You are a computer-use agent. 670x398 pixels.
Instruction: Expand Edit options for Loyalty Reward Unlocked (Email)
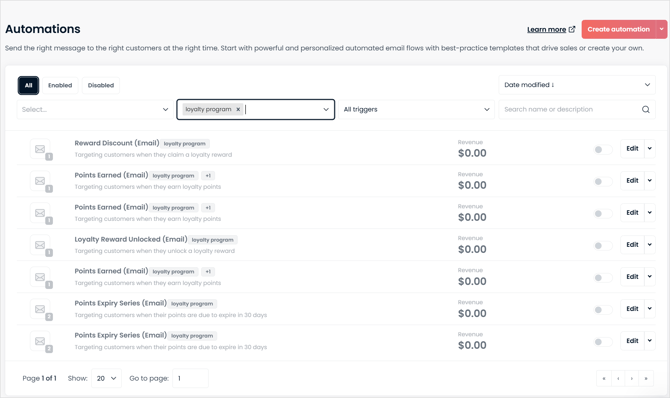[649, 245]
